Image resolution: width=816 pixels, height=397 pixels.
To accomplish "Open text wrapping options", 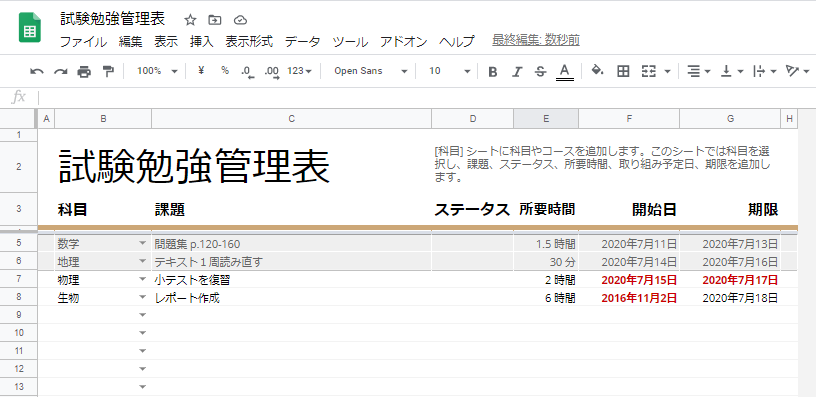I will (x=764, y=71).
